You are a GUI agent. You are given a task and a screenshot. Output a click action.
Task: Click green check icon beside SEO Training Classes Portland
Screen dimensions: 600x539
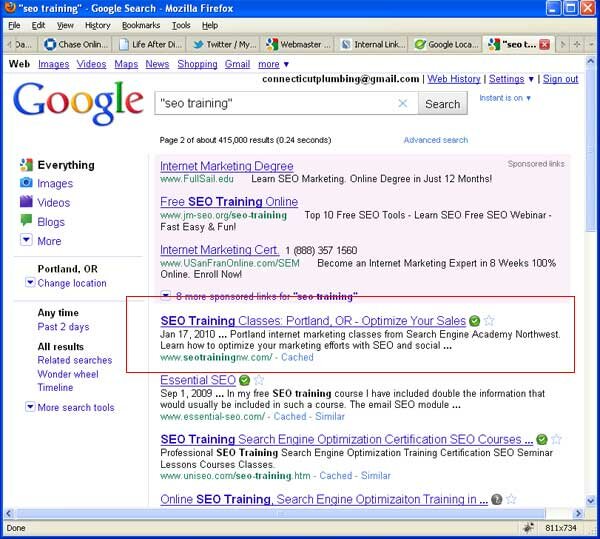pyautogui.click(x=474, y=321)
